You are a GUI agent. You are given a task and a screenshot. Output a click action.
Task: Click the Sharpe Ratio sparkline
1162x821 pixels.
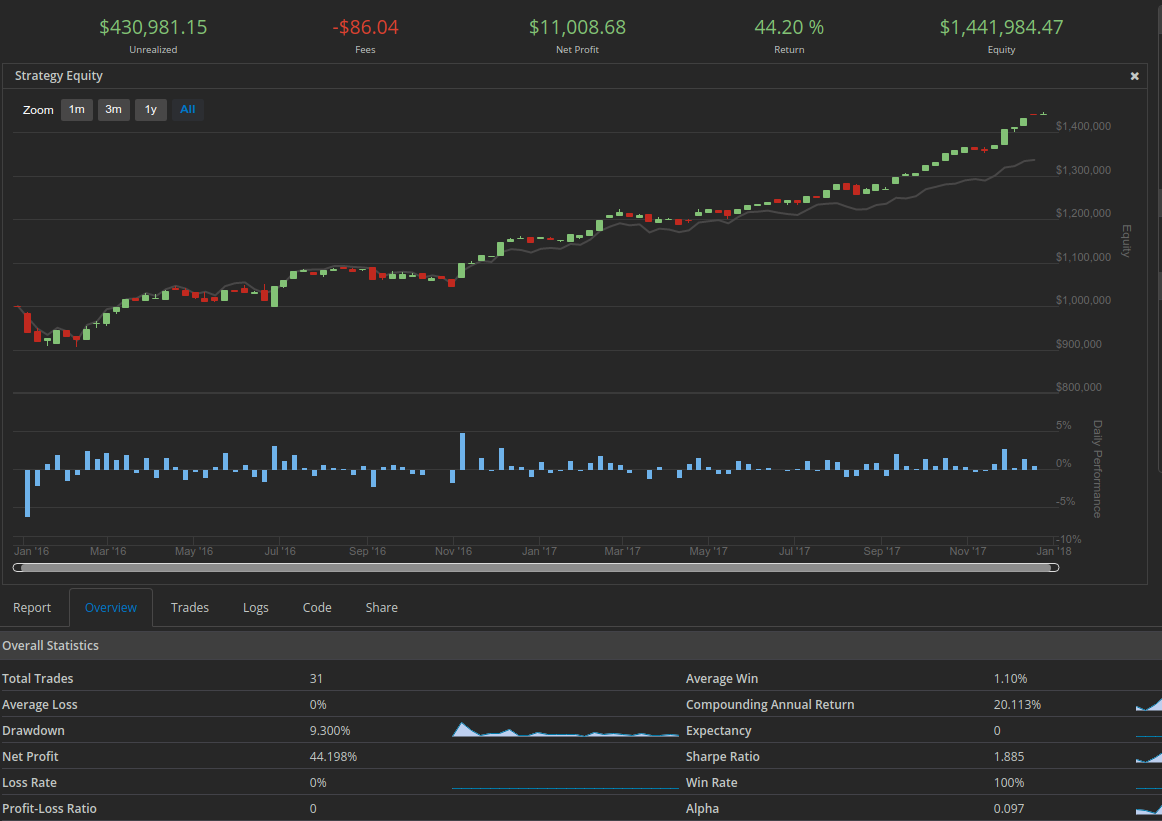click(x=1149, y=757)
